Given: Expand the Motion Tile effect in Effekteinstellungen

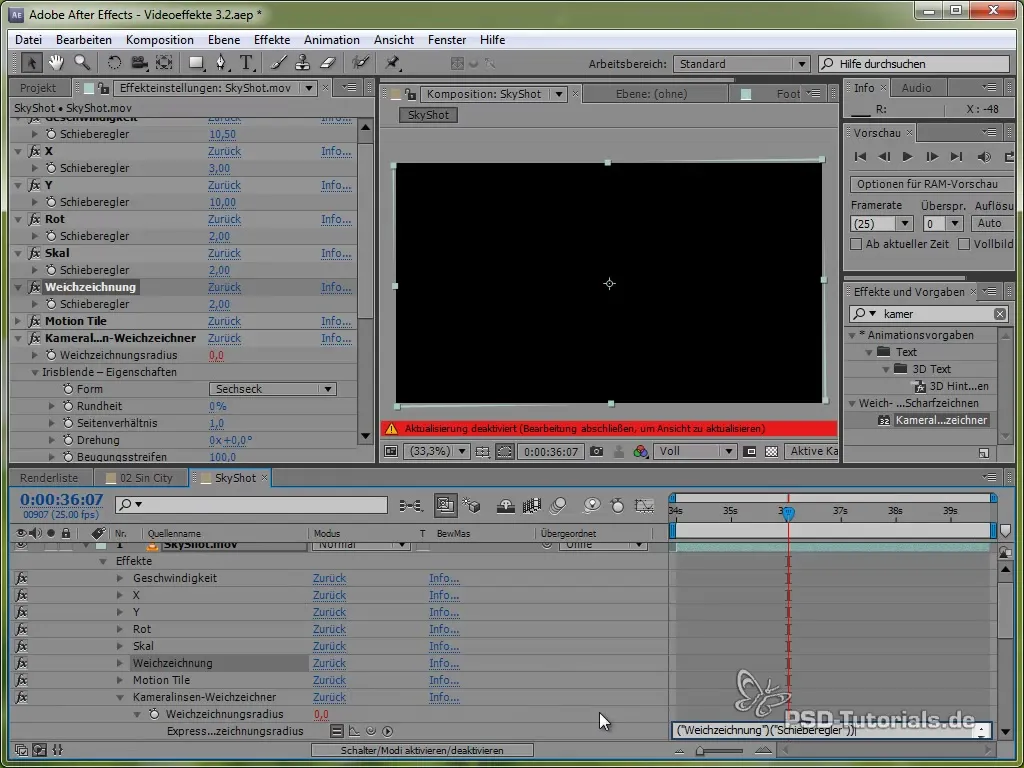Looking at the screenshot, I should [18, 321].
